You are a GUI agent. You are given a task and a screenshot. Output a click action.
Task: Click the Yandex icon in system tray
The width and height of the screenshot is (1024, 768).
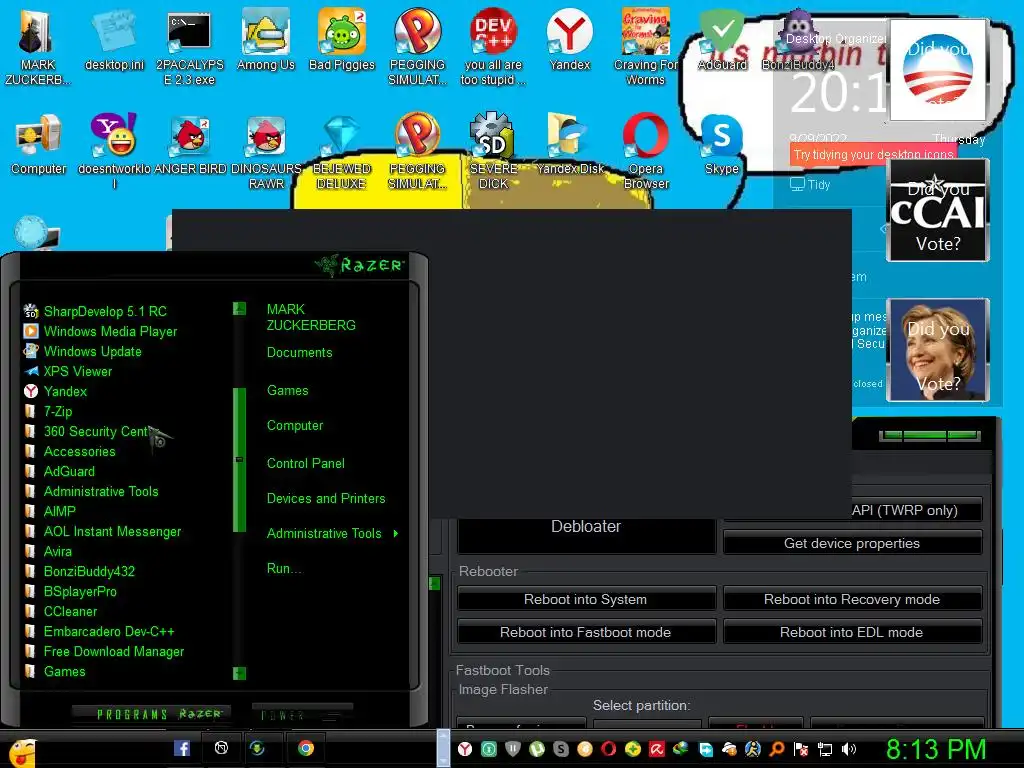[465, 749]
